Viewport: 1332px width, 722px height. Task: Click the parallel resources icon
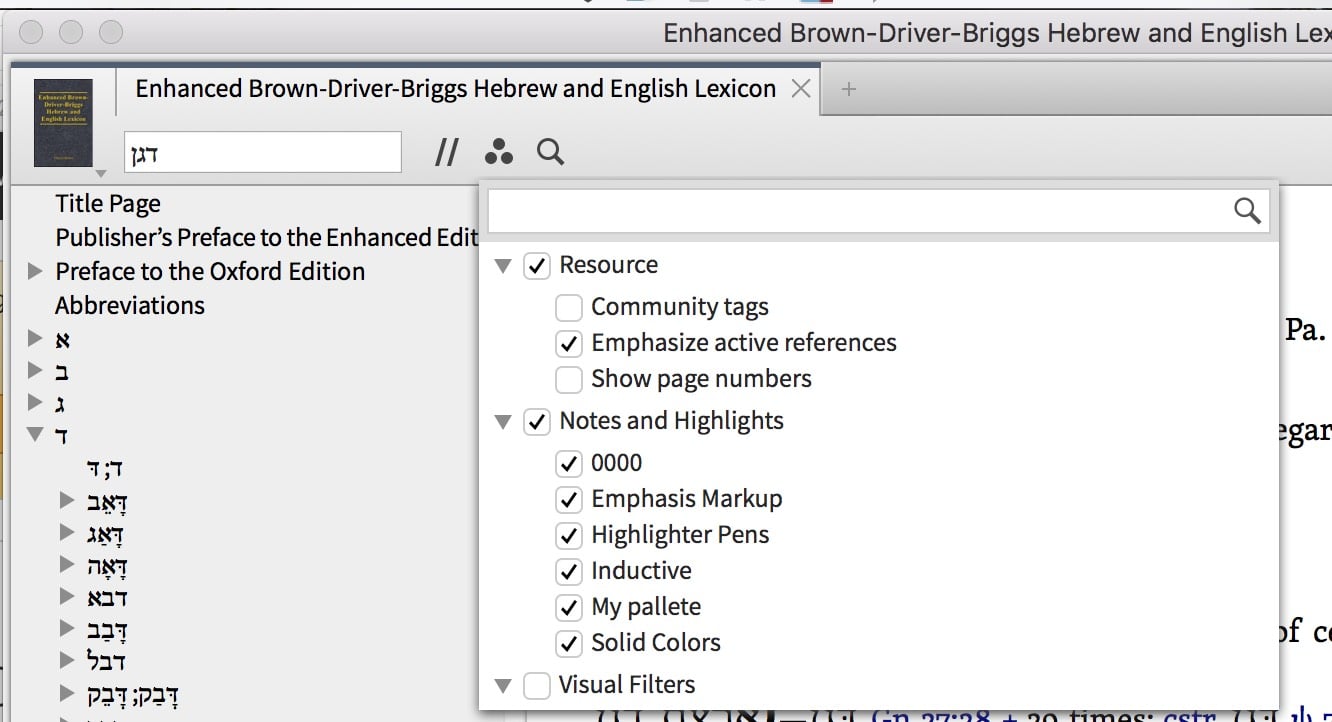pyautogui.click(x=446, y=152)
